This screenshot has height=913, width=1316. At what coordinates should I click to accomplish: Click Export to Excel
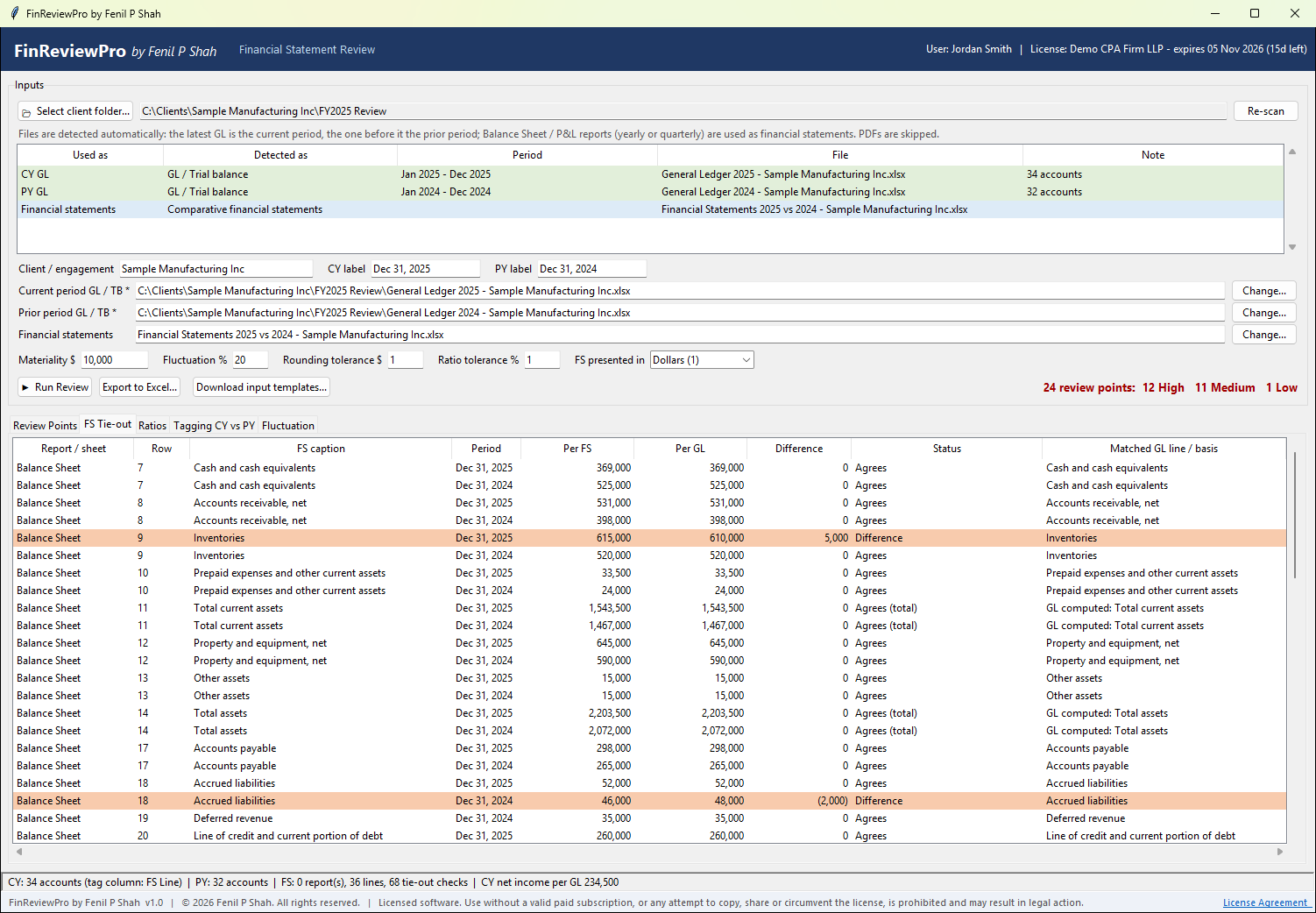click(x=140, y=387)
